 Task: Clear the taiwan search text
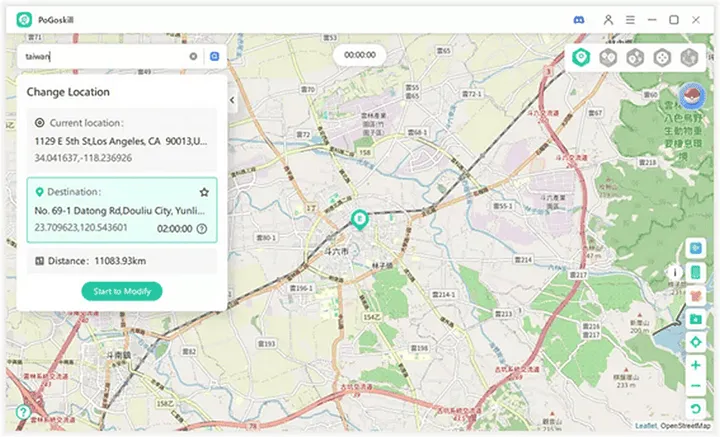coord(193,57)
